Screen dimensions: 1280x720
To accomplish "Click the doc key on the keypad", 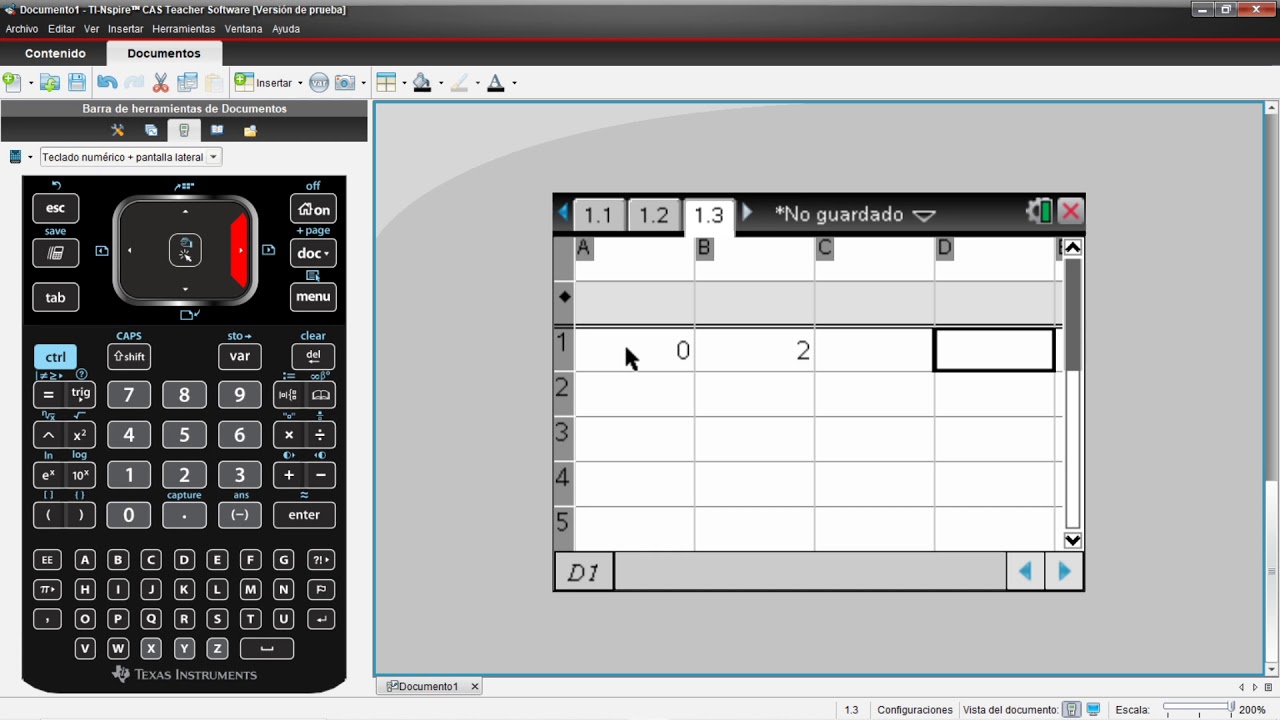I will click(x=313, y=253).
